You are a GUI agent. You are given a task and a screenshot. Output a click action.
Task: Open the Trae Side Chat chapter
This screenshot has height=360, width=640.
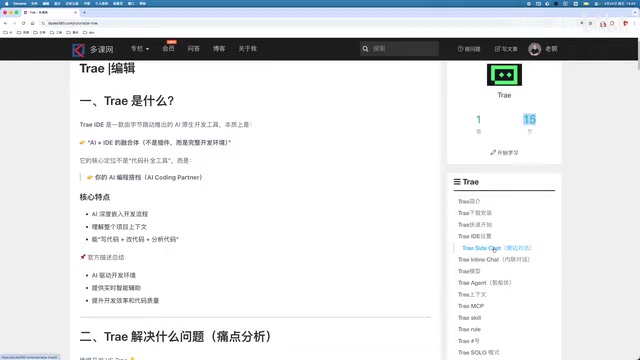(x=497, y=248)
